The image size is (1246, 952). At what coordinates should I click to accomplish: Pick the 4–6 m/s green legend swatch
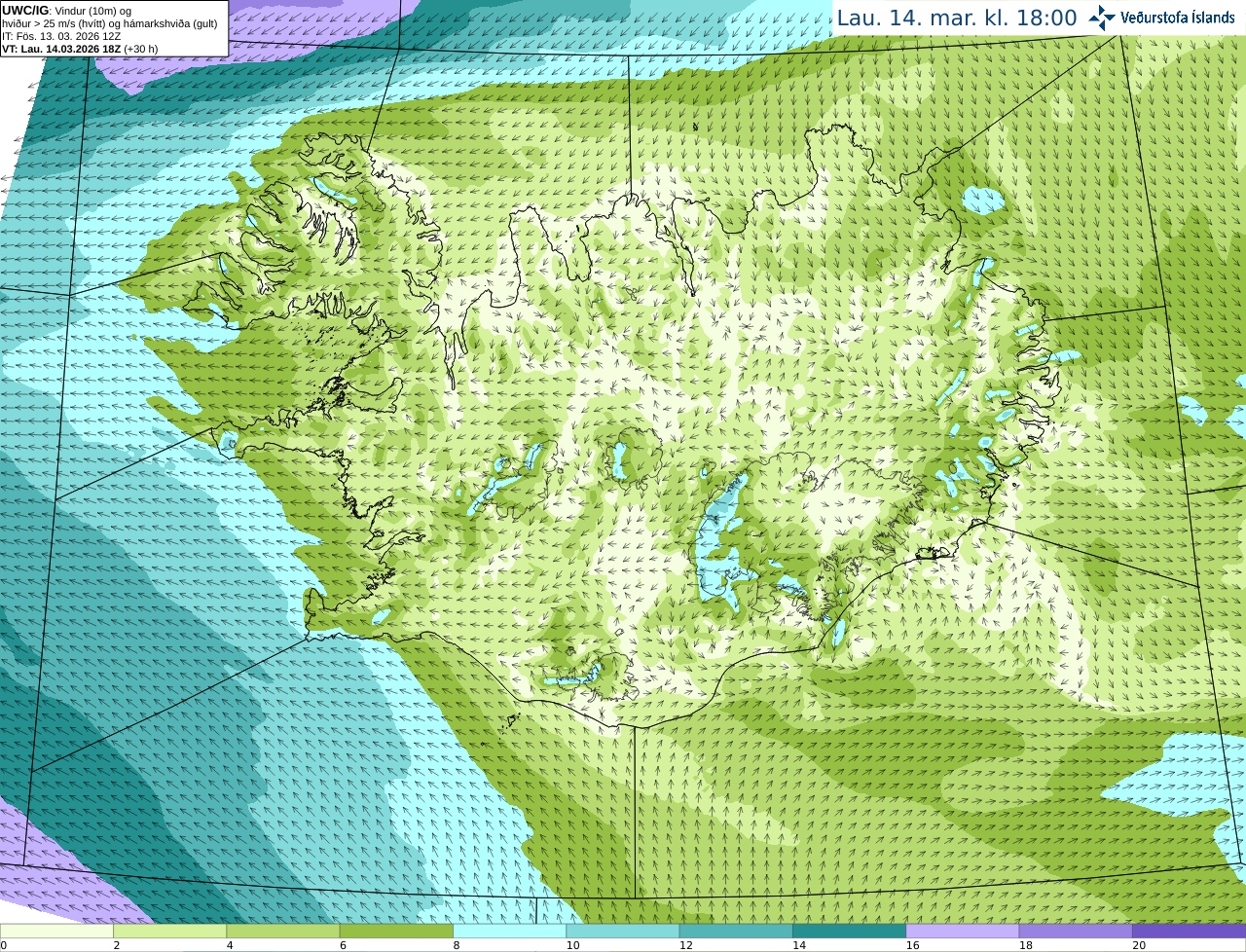click(x=283, y=931)
